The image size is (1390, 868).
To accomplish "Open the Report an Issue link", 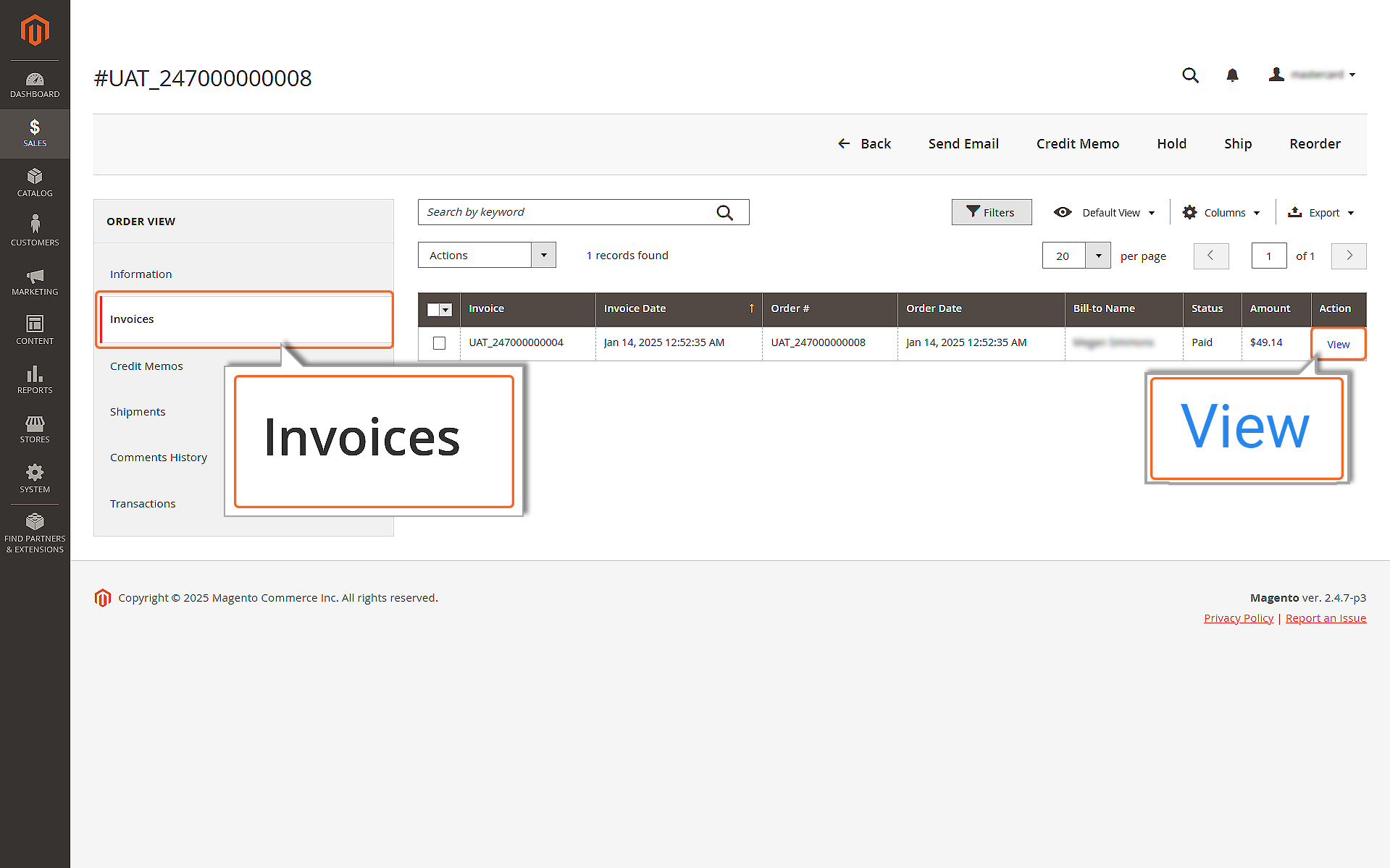I will pyautogui.click(x=1326, y=618).
